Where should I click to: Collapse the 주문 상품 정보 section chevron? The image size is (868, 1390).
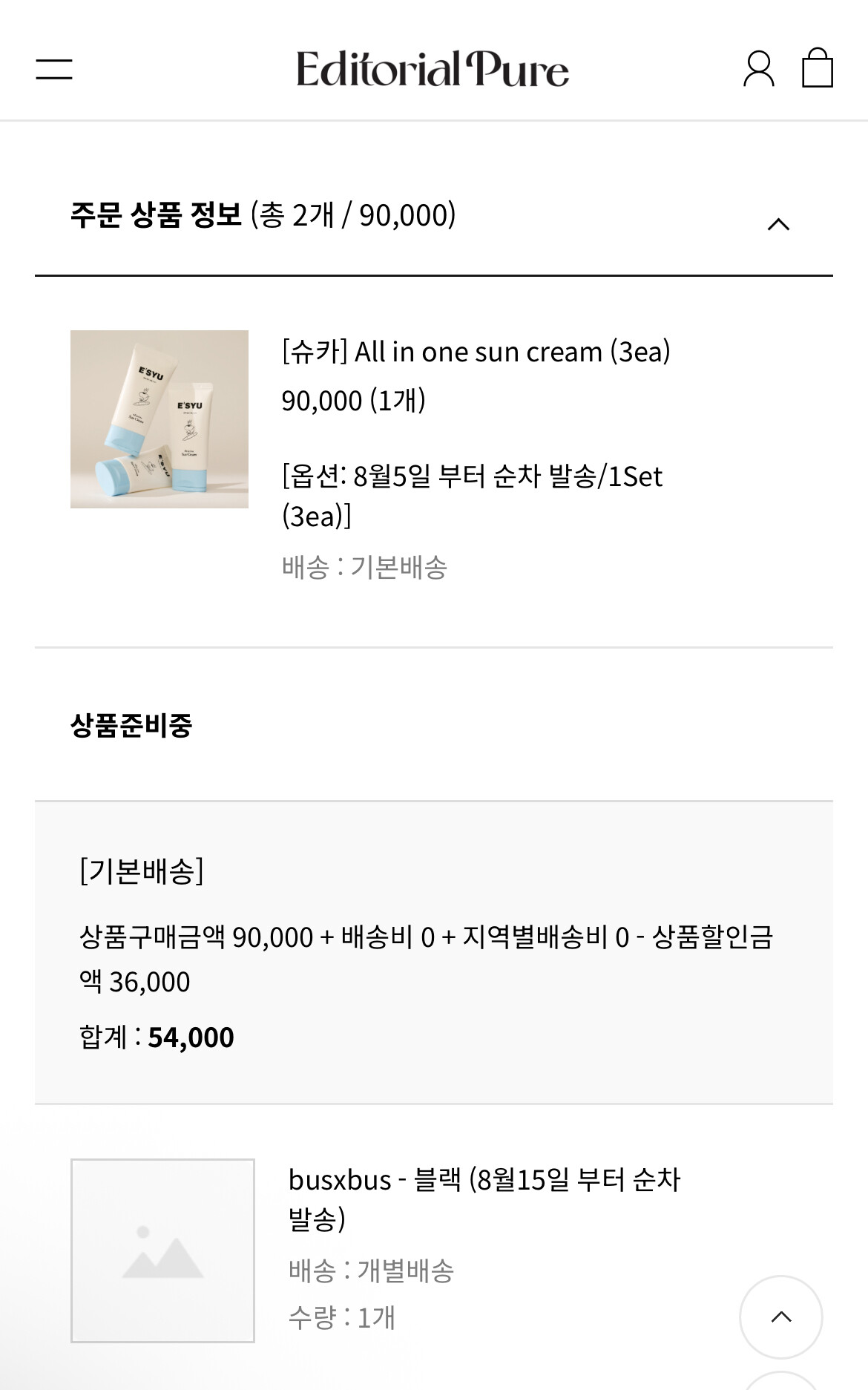pos(778,224)
